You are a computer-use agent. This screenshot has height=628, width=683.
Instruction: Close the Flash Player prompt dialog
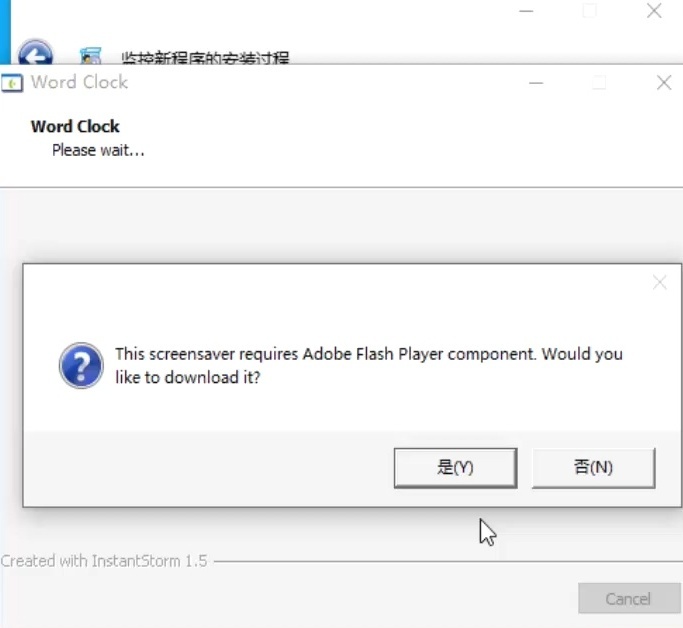coord(659,283)
